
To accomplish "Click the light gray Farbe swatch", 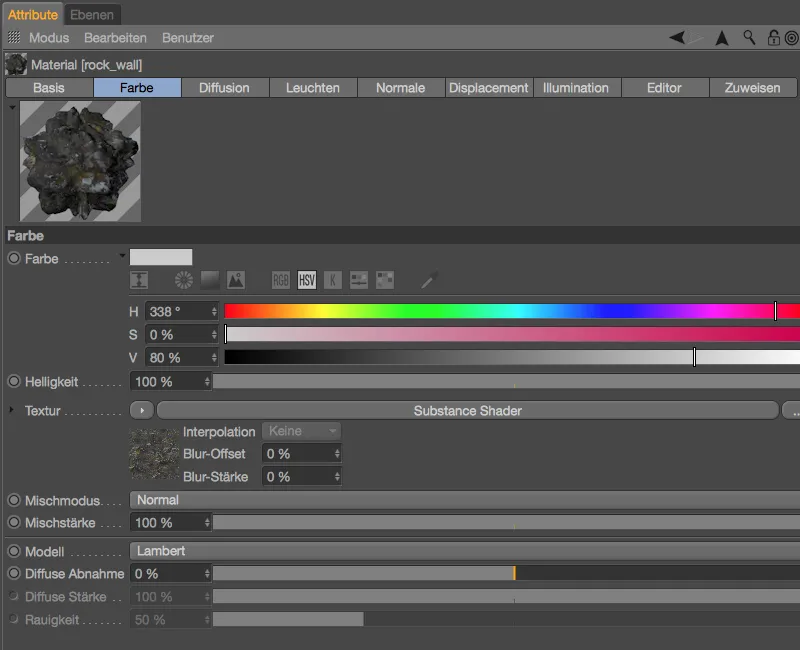I will coord(161,257).
